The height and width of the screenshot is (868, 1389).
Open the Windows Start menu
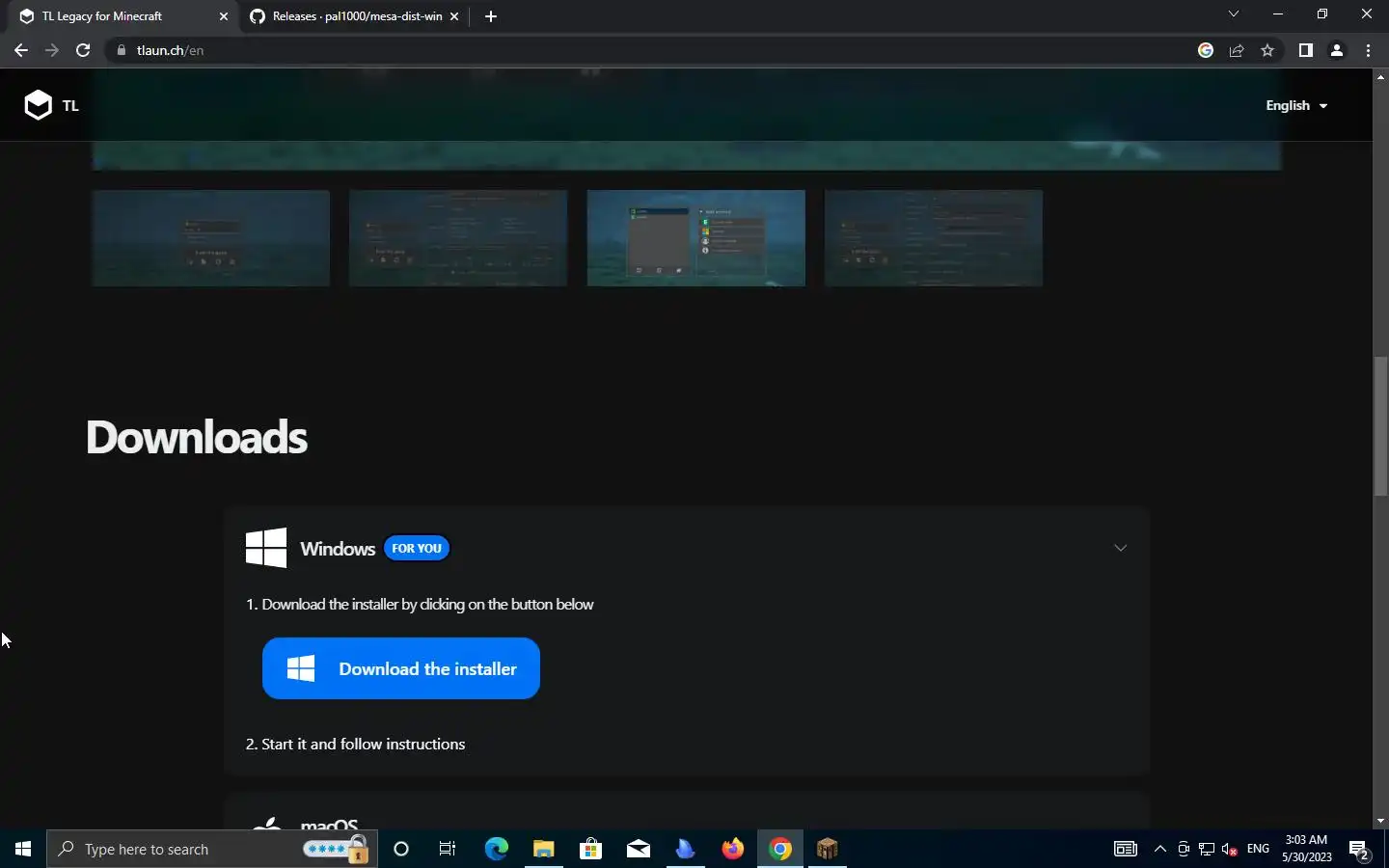coord(23,849)
